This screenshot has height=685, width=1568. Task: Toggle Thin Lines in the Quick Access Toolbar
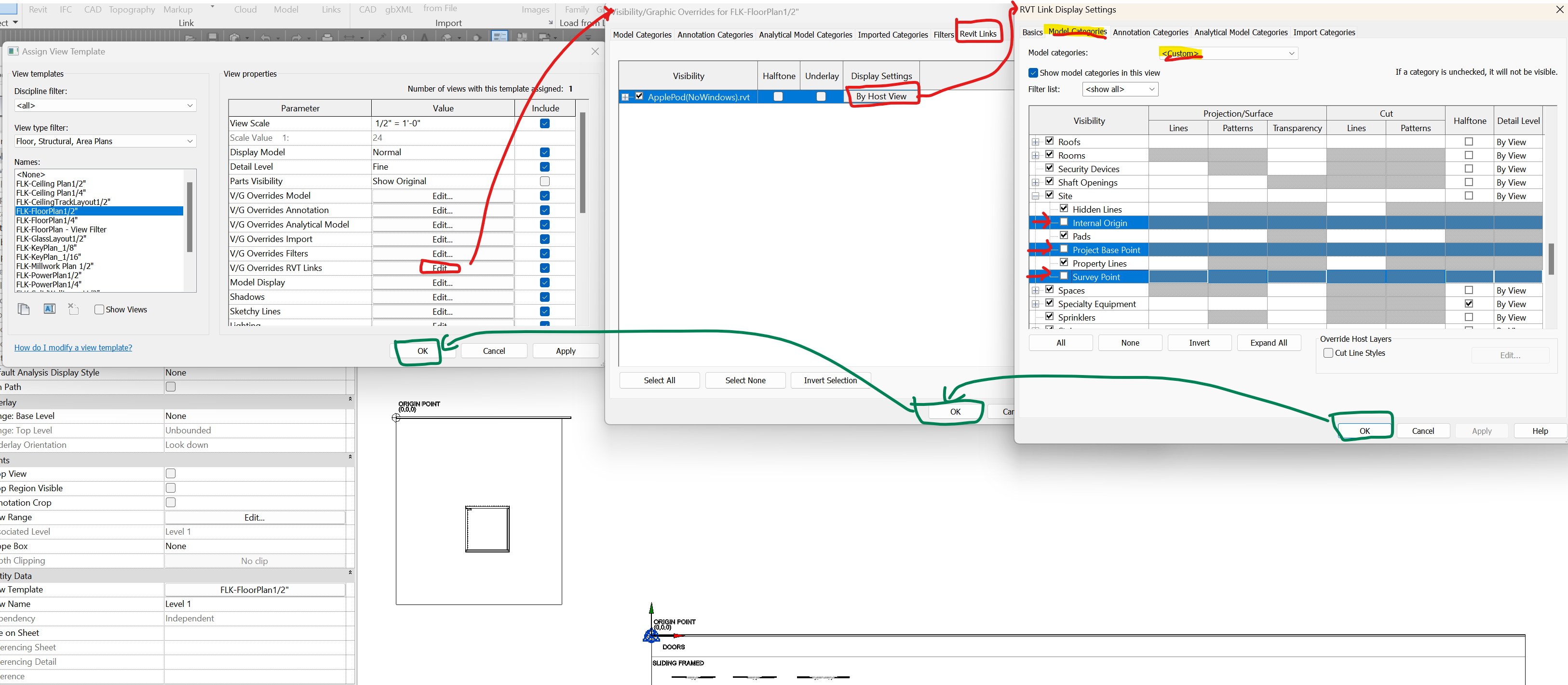click(x=500, y=37)
